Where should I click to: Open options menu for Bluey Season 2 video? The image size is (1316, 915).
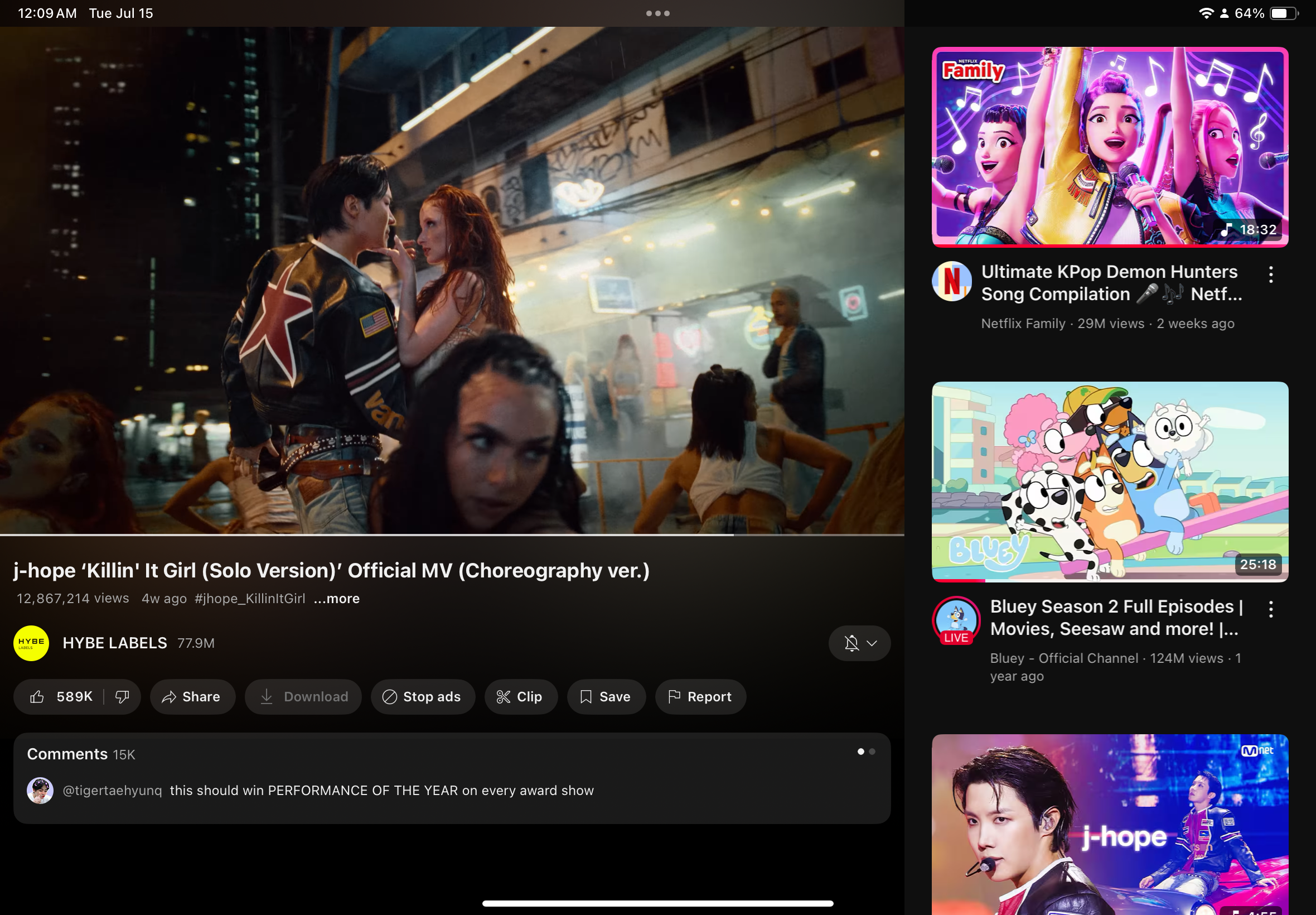1270,609
